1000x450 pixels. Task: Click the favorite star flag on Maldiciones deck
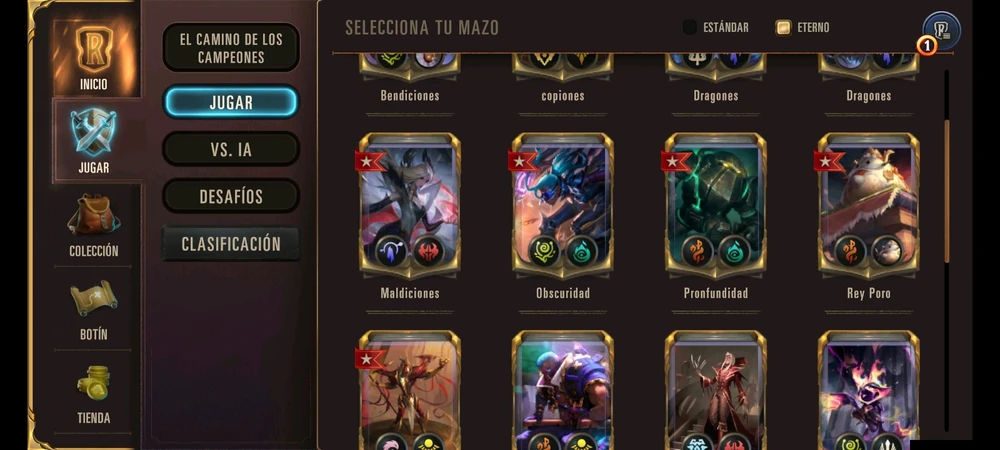pos(370,161)
